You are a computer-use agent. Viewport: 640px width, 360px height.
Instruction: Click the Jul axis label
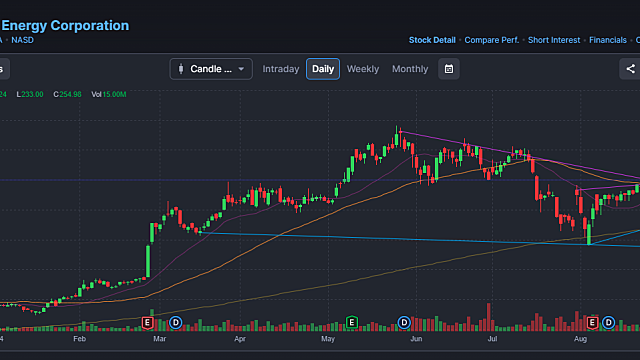click(493, 339)
